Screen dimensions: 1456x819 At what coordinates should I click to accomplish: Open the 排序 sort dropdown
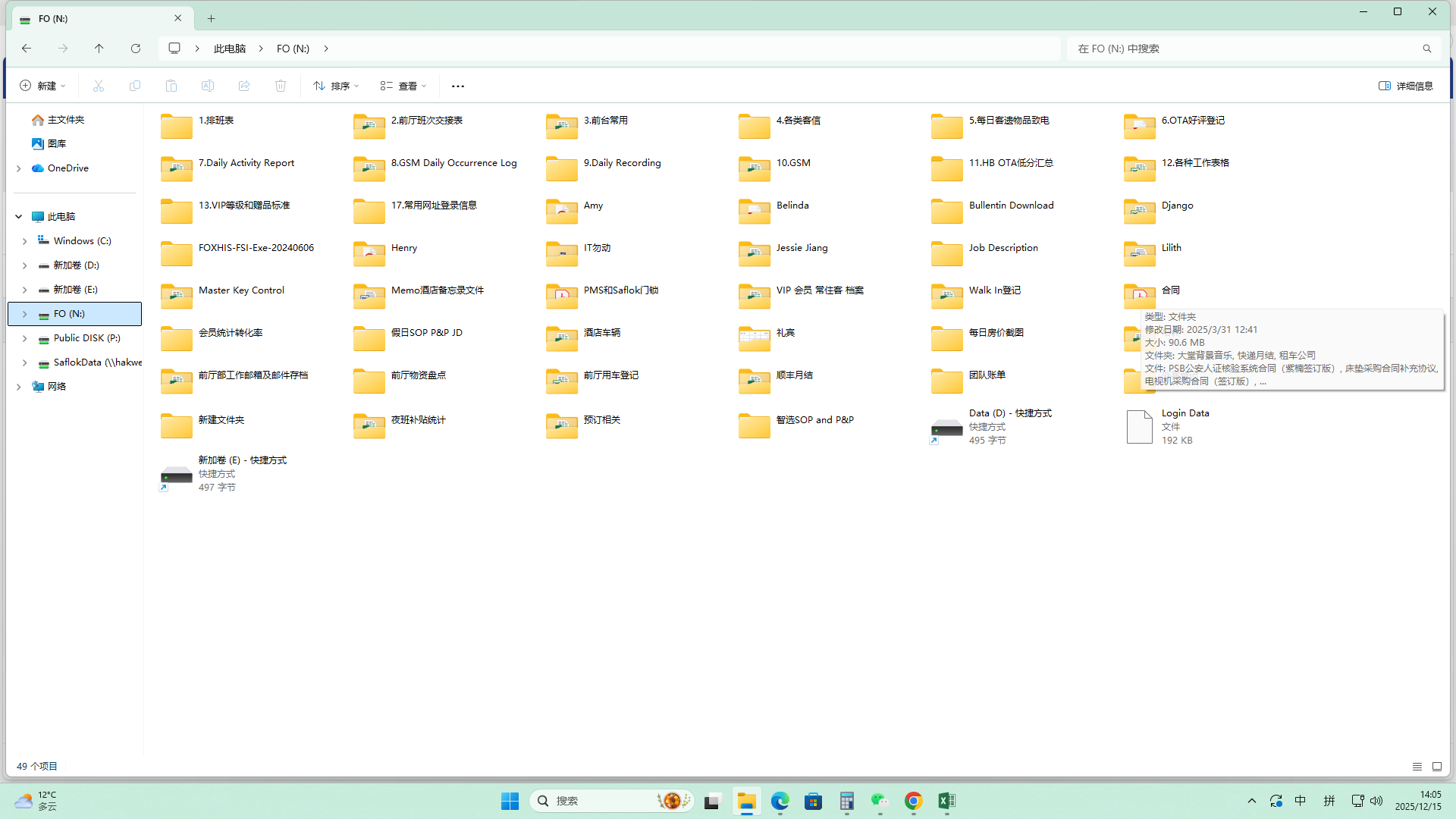(x=336, y=86)
